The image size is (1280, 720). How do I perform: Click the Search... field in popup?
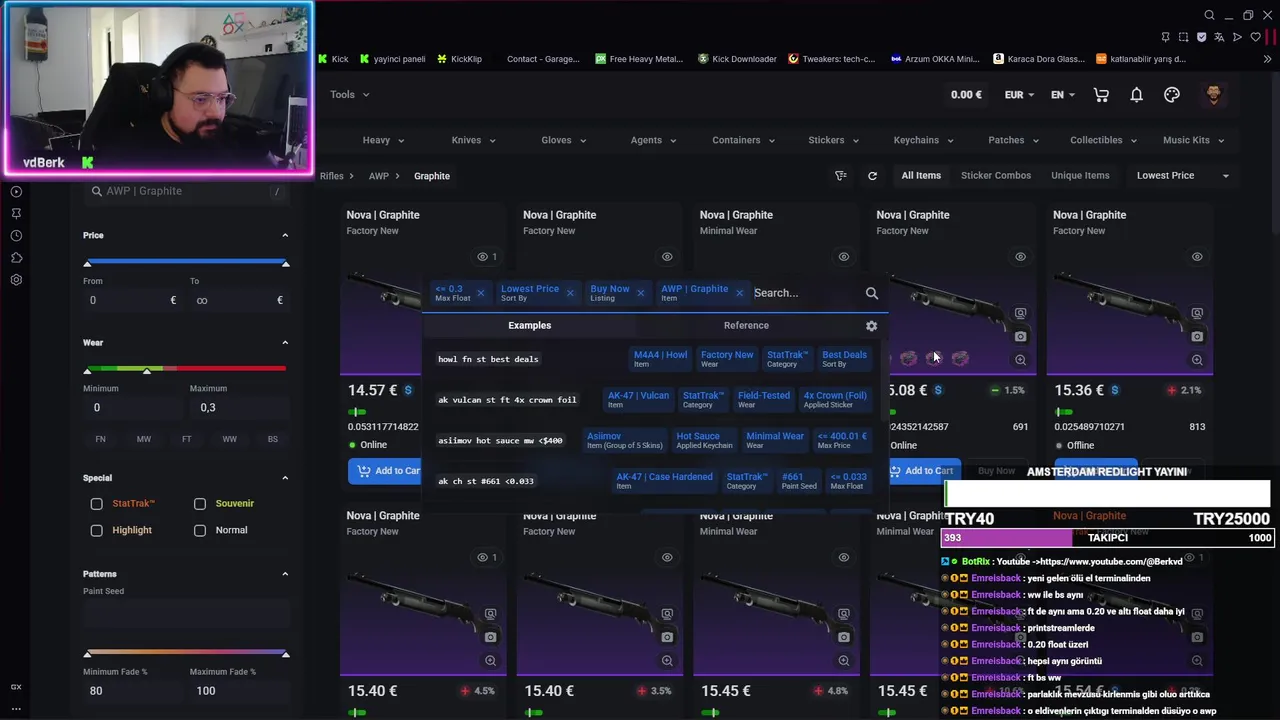tap(806, 293)
